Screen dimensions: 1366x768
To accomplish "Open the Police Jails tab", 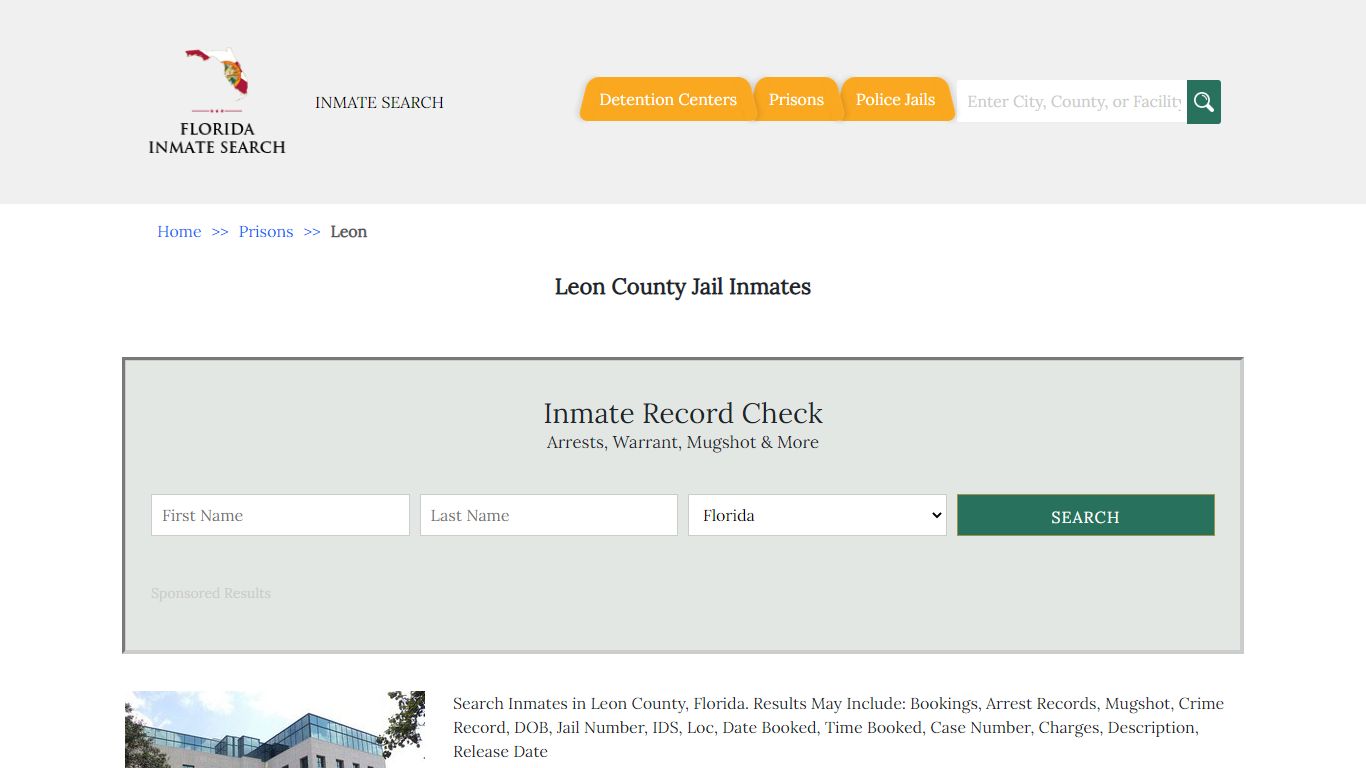I will pos(895,99).
